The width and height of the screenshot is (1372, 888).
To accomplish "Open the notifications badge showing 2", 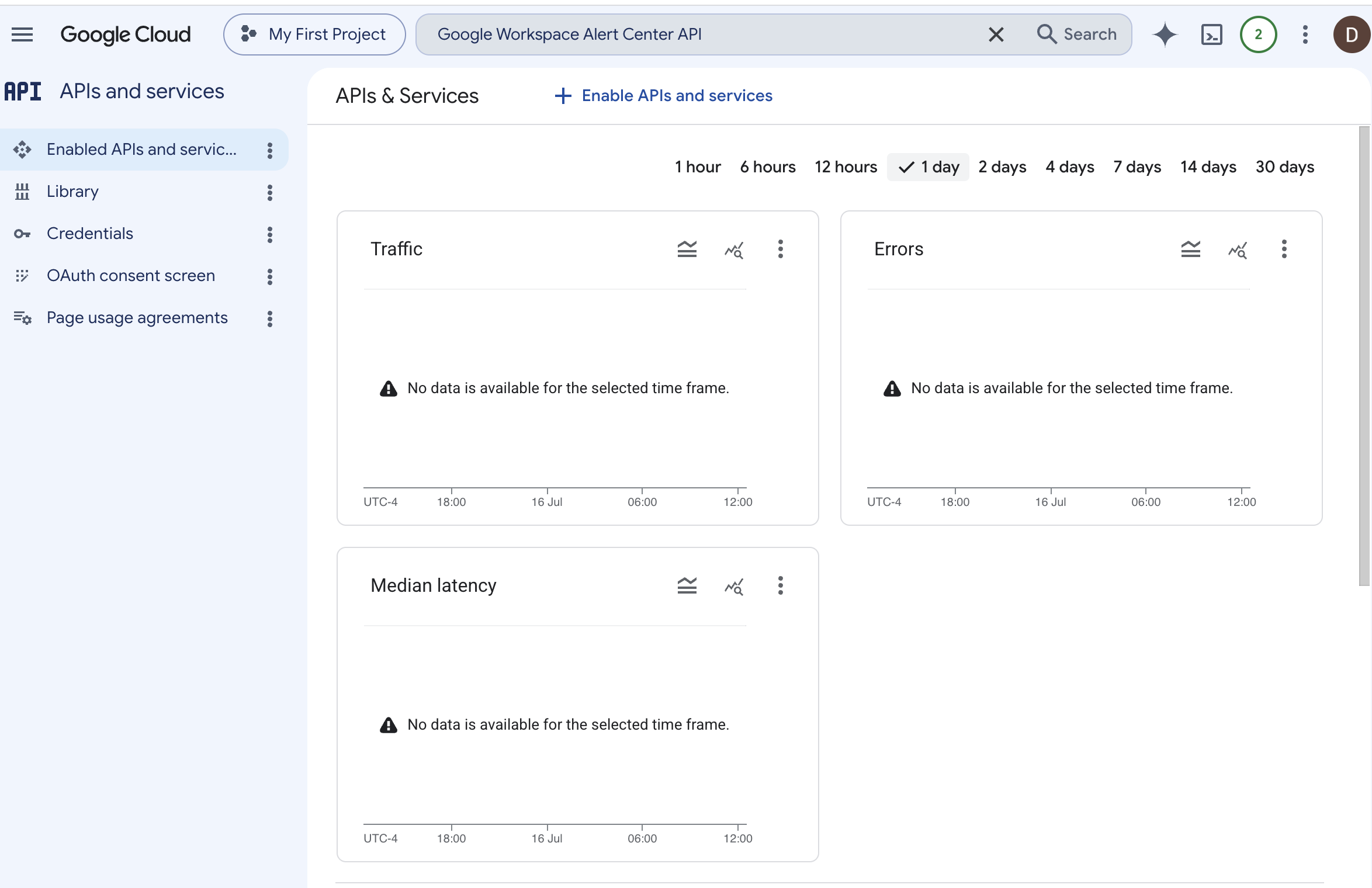I will pyautogui.click(x=1259, y=34).
